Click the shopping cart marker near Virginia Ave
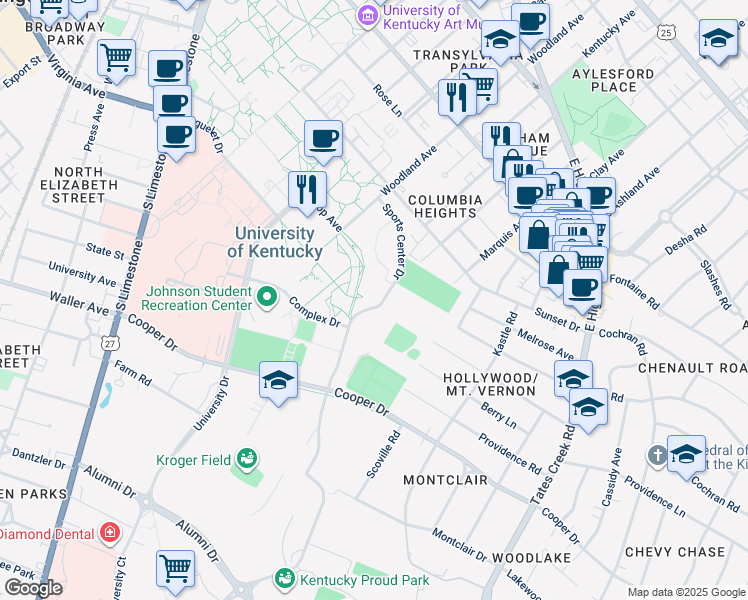This screenshot has width=748, height=600. point(116,60)
